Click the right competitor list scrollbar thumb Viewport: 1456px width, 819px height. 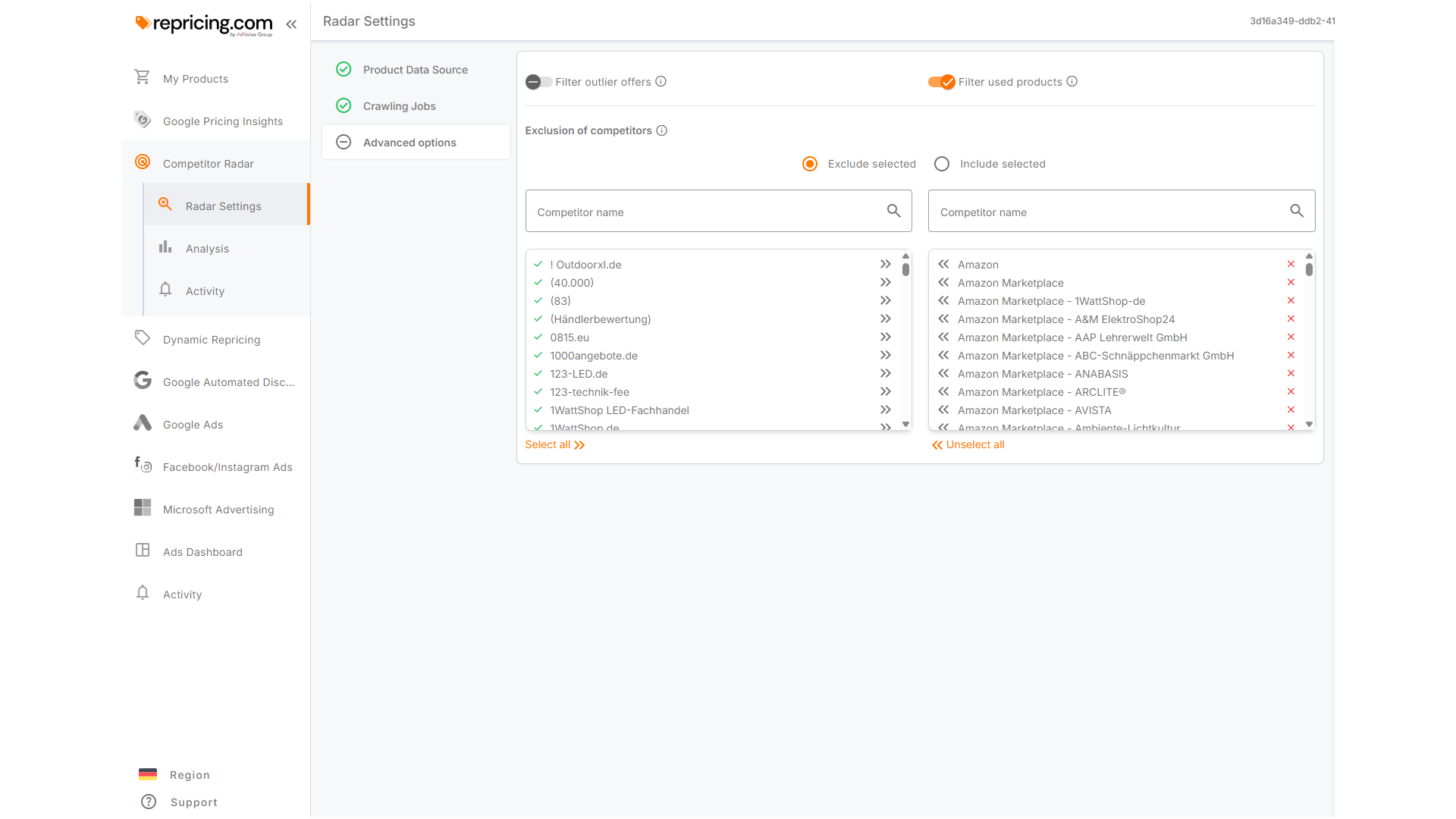(x=1309, y=269)
